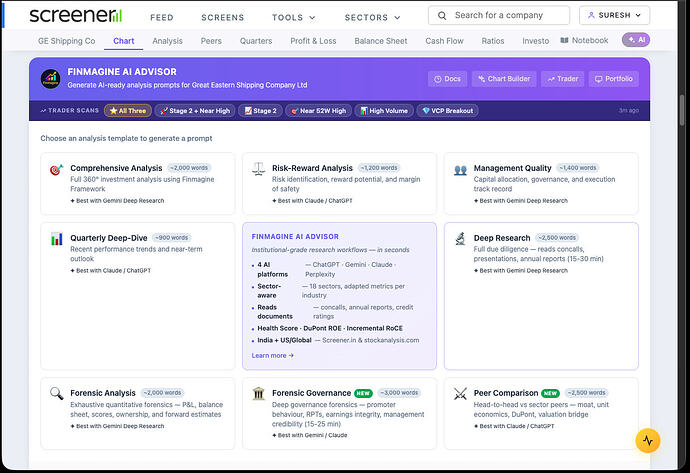Expand the Tools dropdown menu
690x473 pixels.
(x=292, y=17)
